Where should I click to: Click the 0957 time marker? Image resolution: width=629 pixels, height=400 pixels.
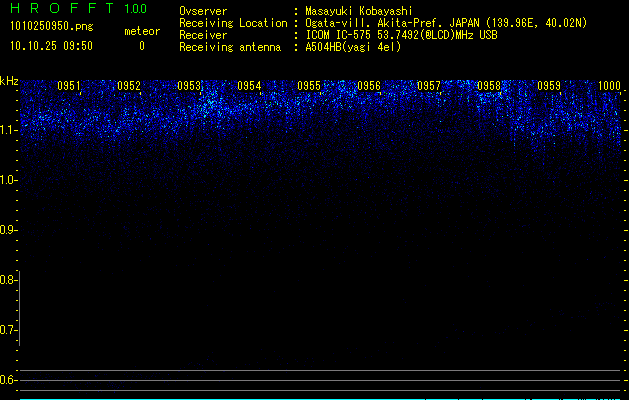click(429, 86)
